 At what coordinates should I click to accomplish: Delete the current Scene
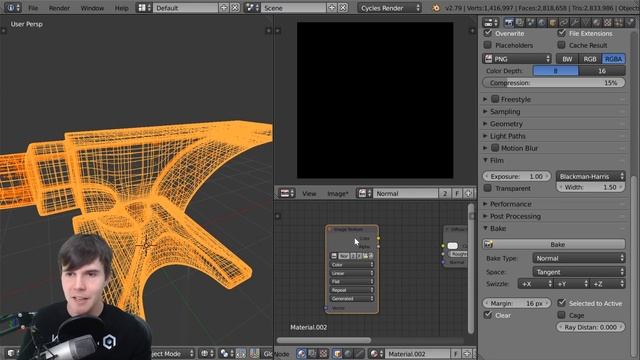pyautogui.click(x=343, y=8)
